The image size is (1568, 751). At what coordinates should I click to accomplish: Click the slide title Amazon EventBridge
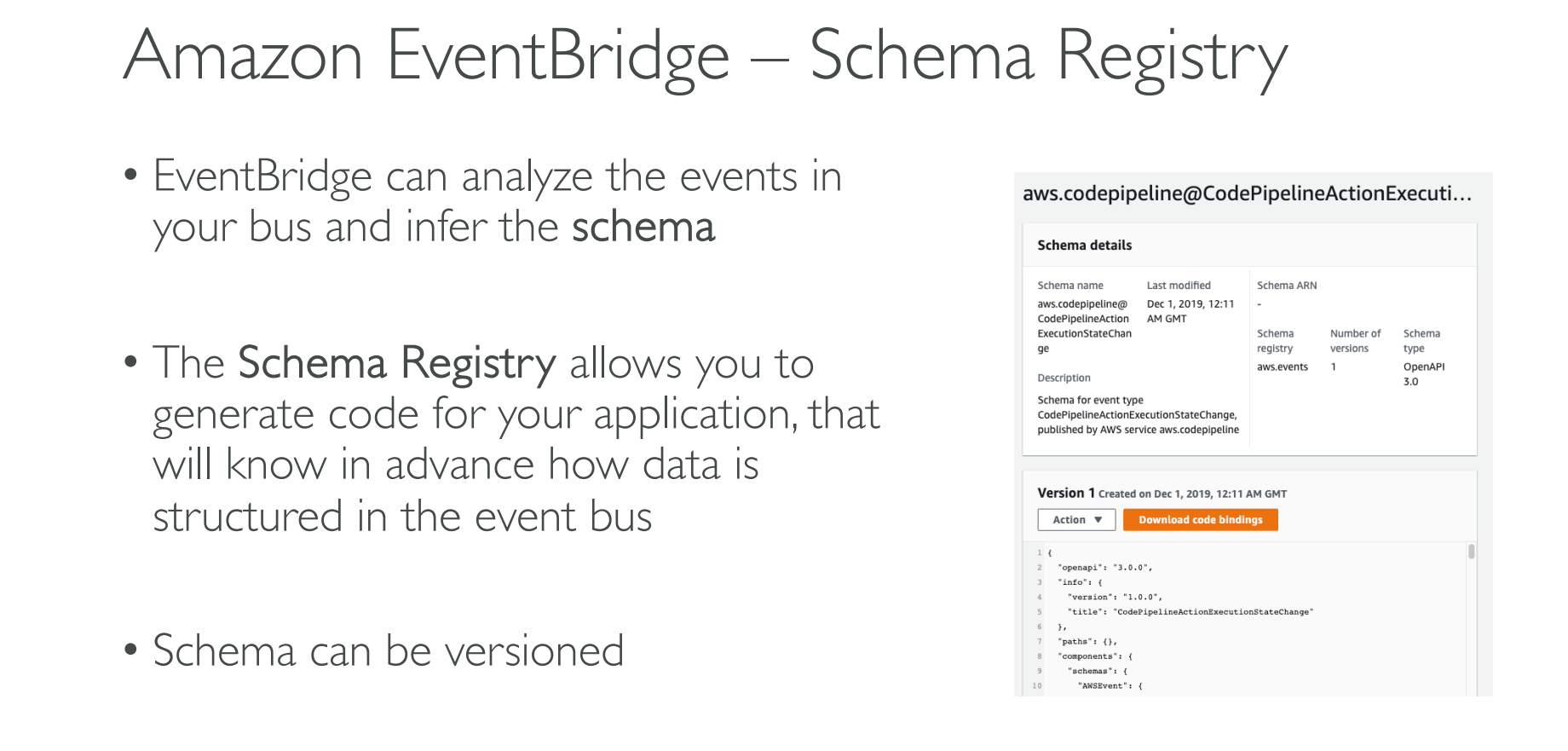point(706,56)
